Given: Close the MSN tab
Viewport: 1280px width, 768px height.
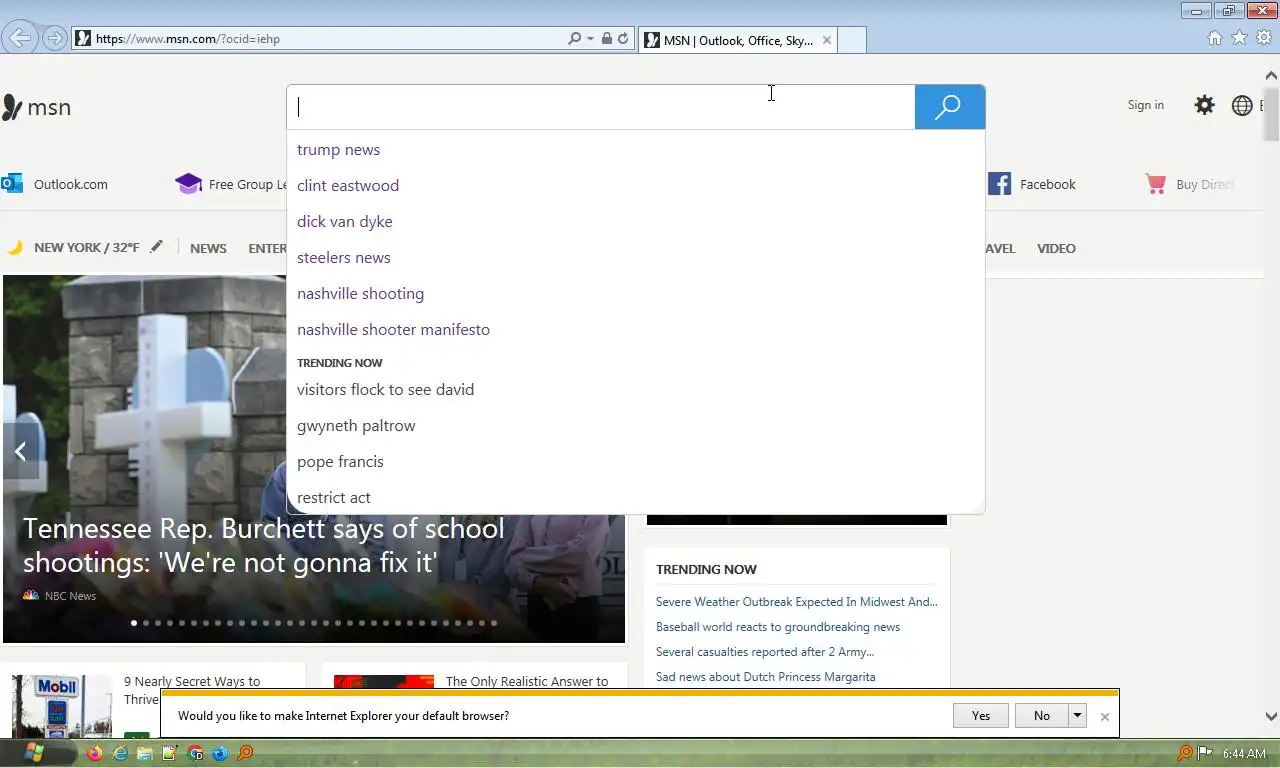Looking at the screenshot, I should tap(826, 40).
